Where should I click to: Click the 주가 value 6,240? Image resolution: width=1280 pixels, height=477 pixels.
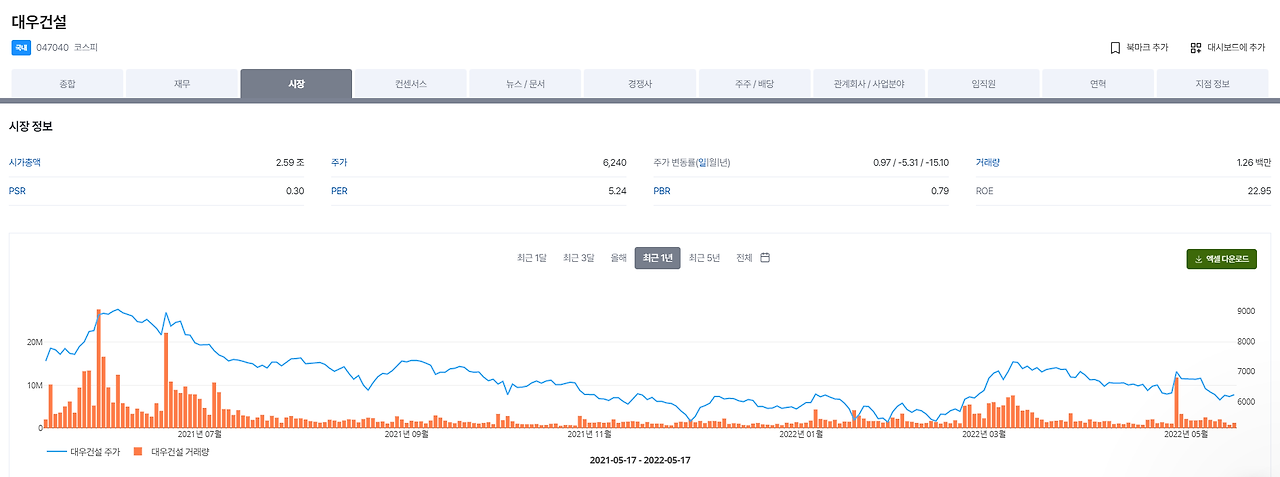615,162
